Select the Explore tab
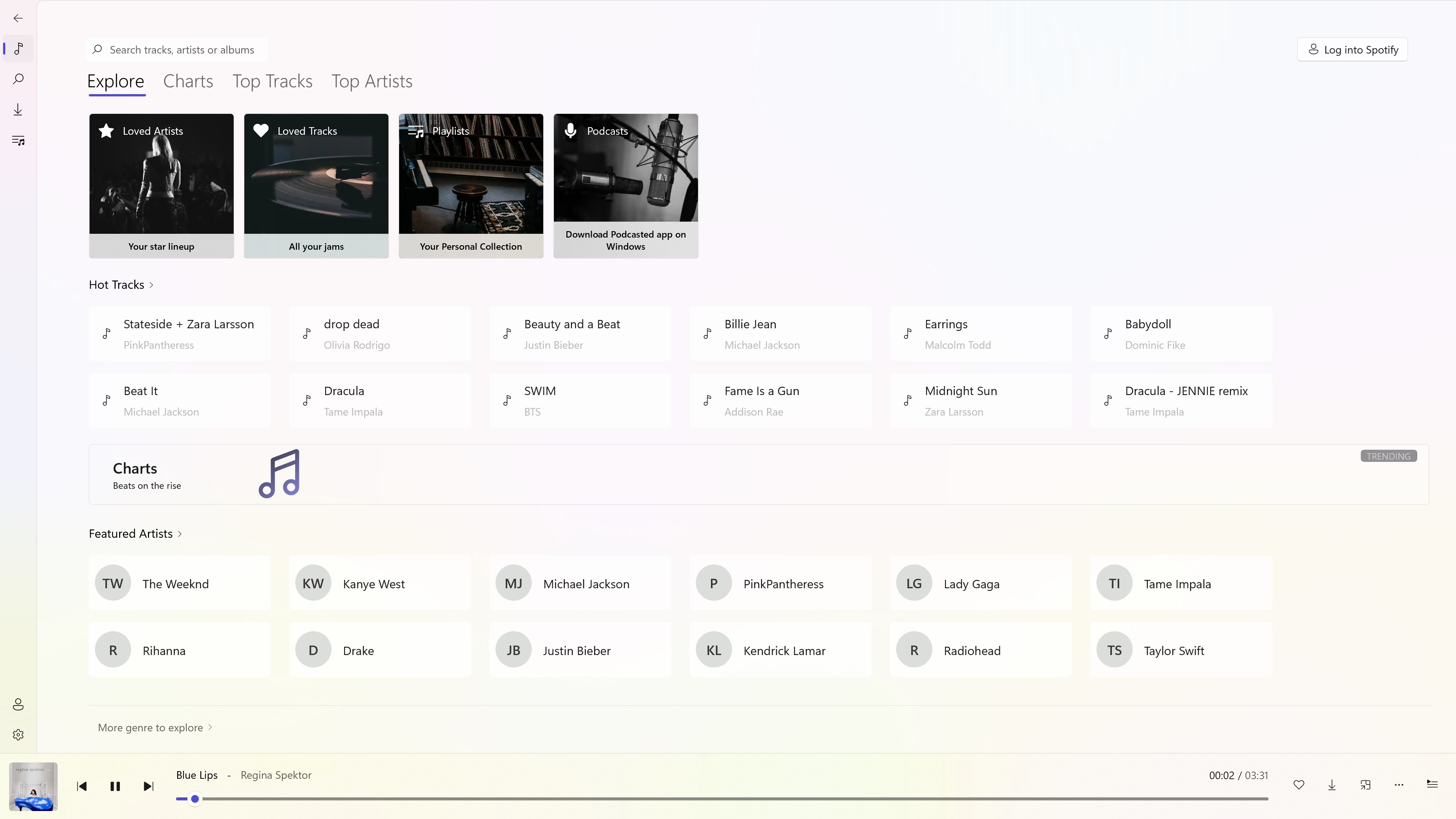This screenshot has height=819, width=1456. (x=116, y=82)
